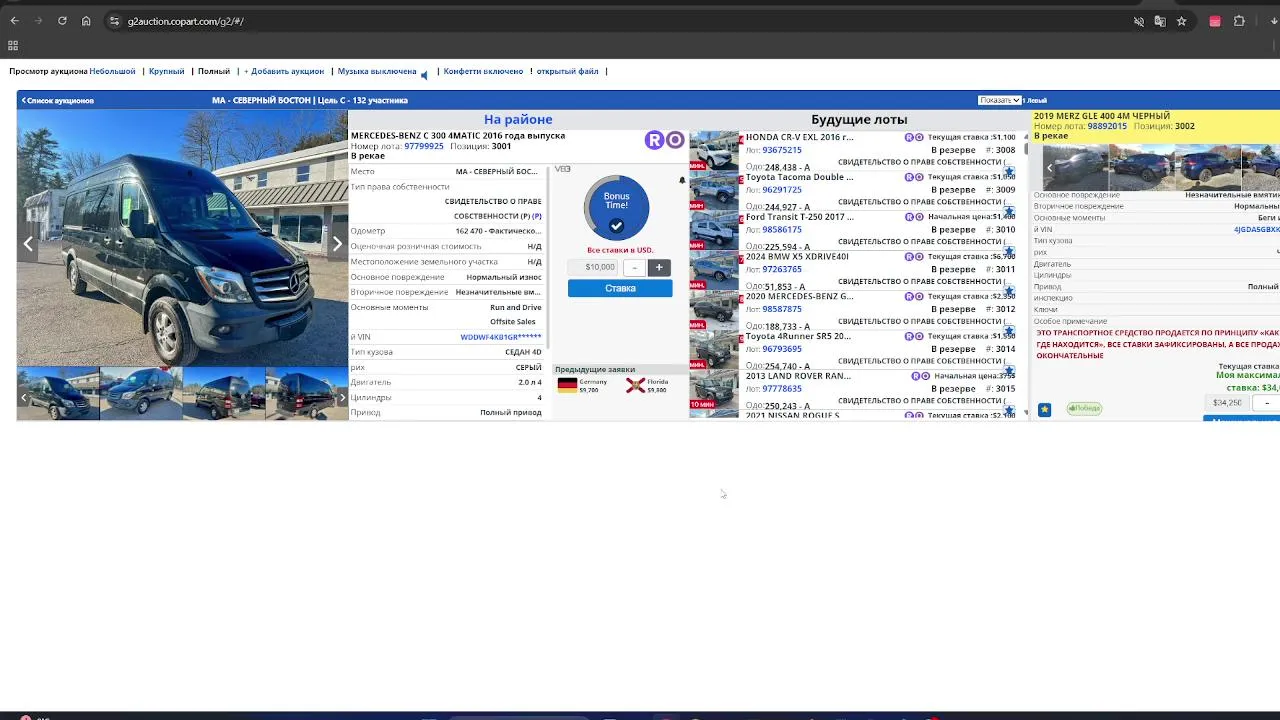The height and width of the screenshot is (720, 1280).
Task: Click the bell notification icon
Action: coord(682,181)
